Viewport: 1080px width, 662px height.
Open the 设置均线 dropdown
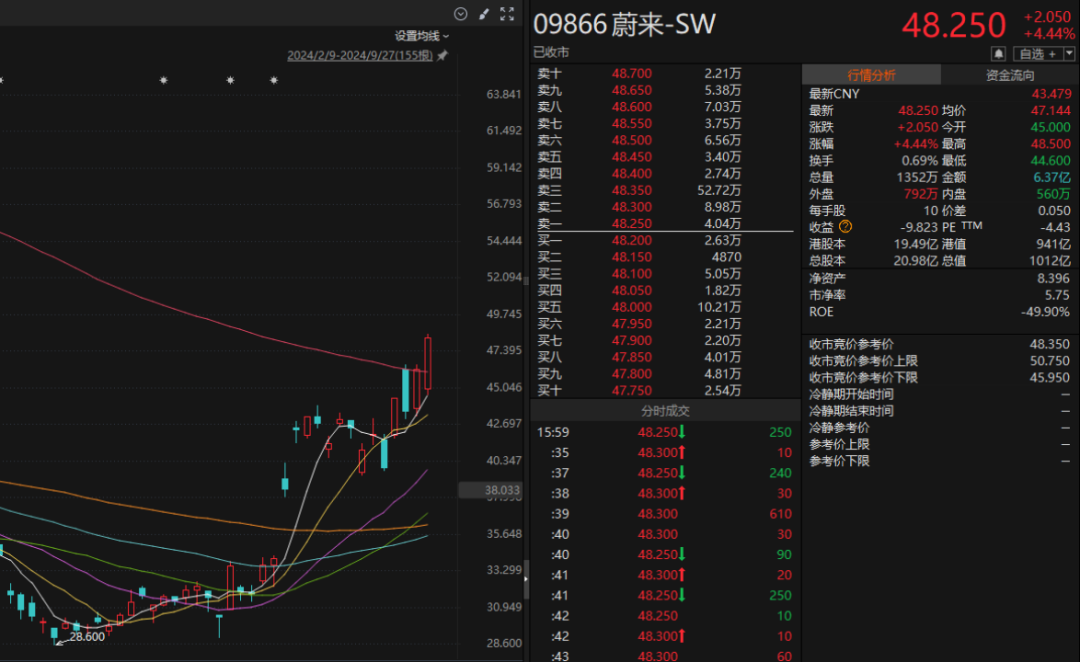click(x=421, y=36)
